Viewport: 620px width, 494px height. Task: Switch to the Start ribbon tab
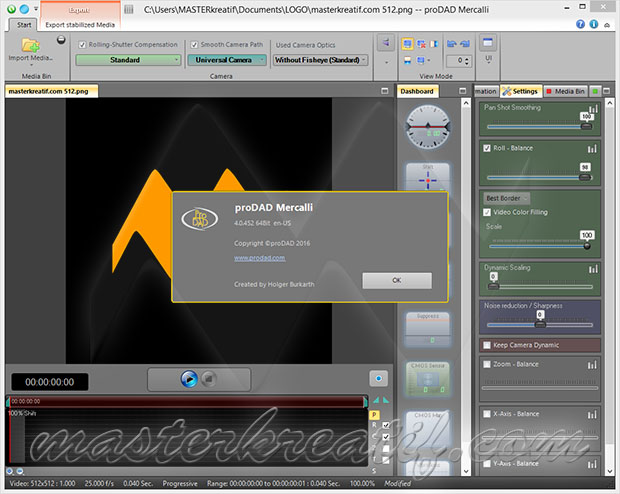pos(24,25)
